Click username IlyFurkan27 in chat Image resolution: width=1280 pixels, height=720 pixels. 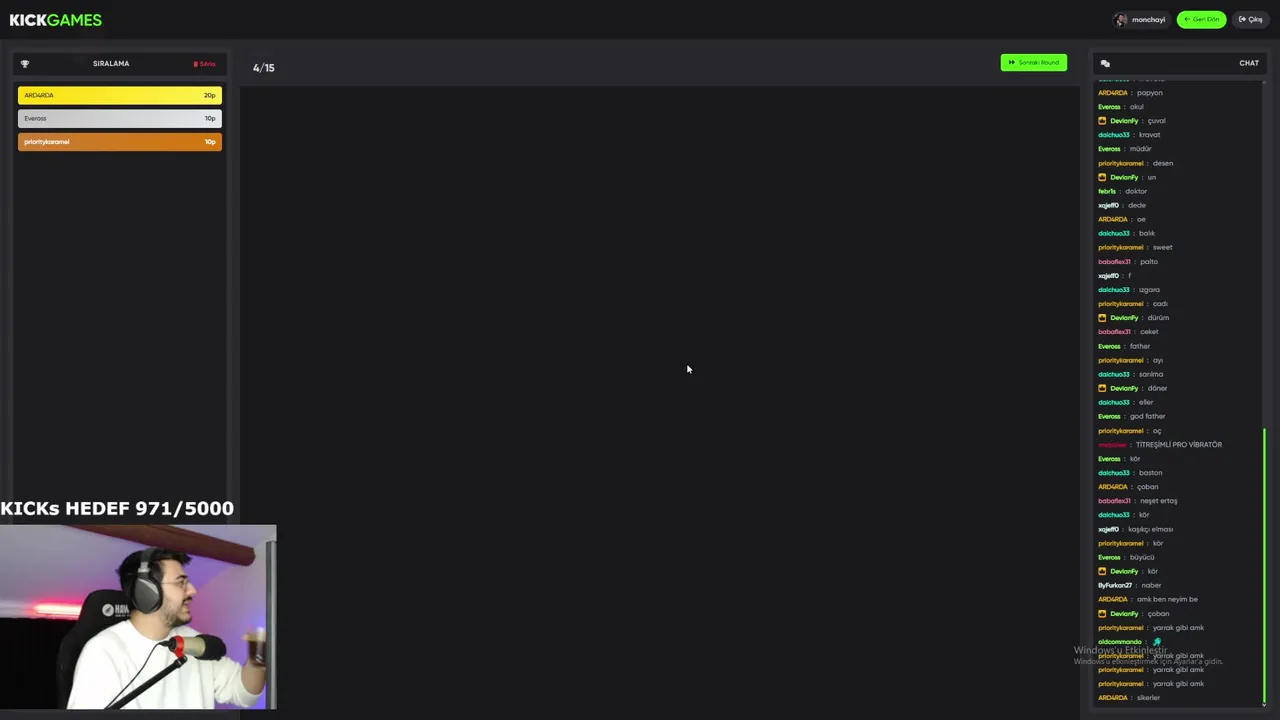[x=1115, y=585]
